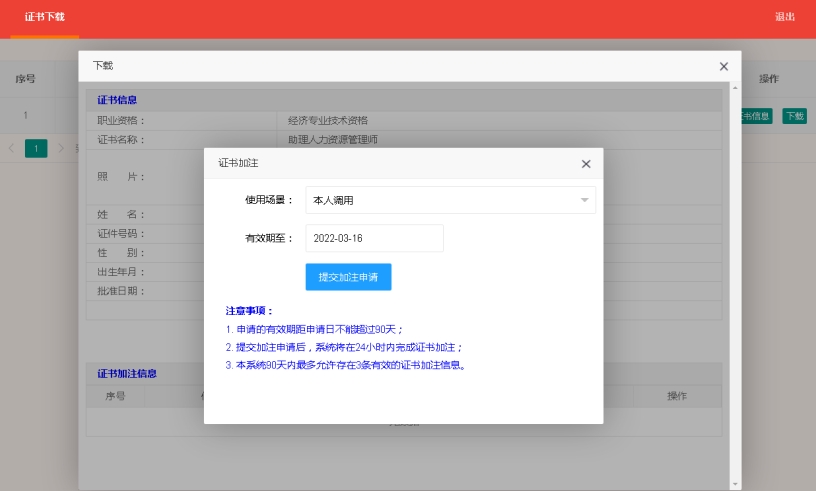Click the 操作 column header in main table
The height and width of the screenshot is (491, 816).
[x=769, y=79]
